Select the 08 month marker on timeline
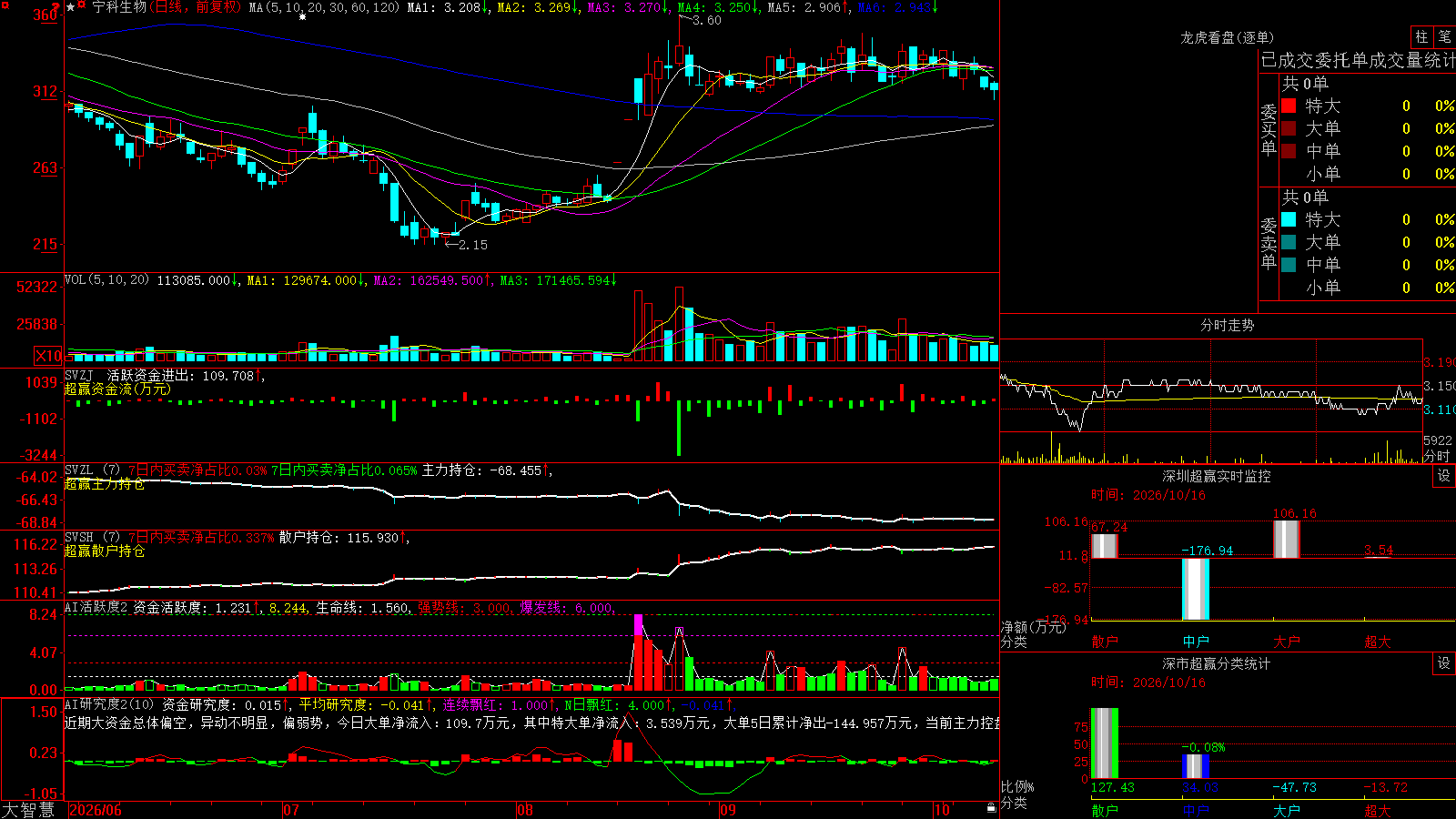Viewport: 1456px width, 819px height. point(525,810)
